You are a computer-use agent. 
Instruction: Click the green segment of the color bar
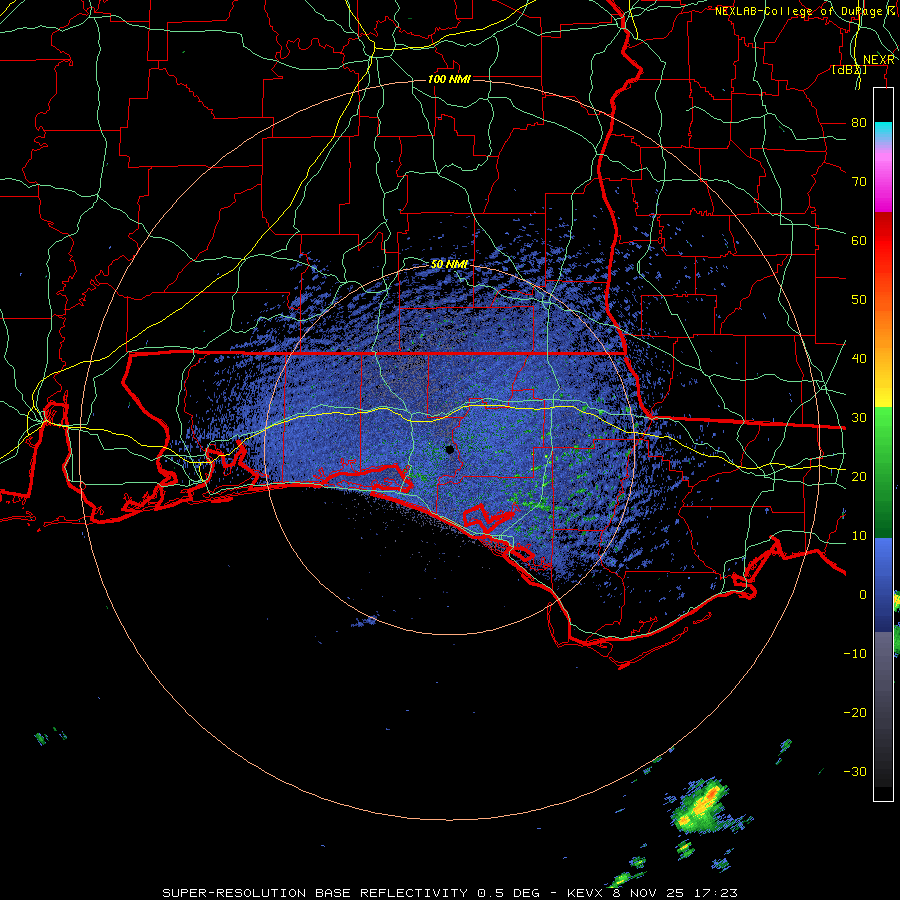click(883, 472)
